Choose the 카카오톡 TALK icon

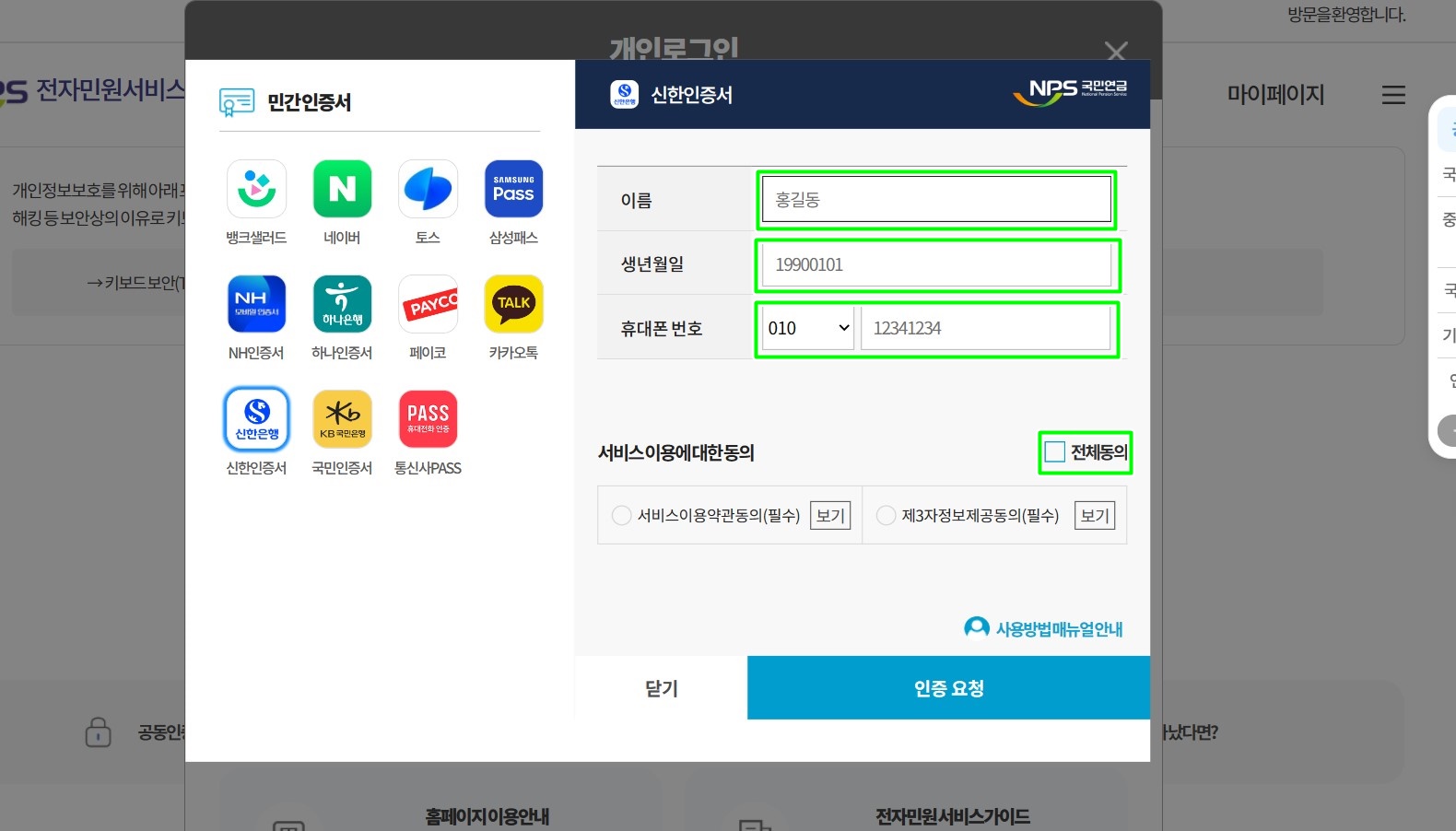[513, 304]
